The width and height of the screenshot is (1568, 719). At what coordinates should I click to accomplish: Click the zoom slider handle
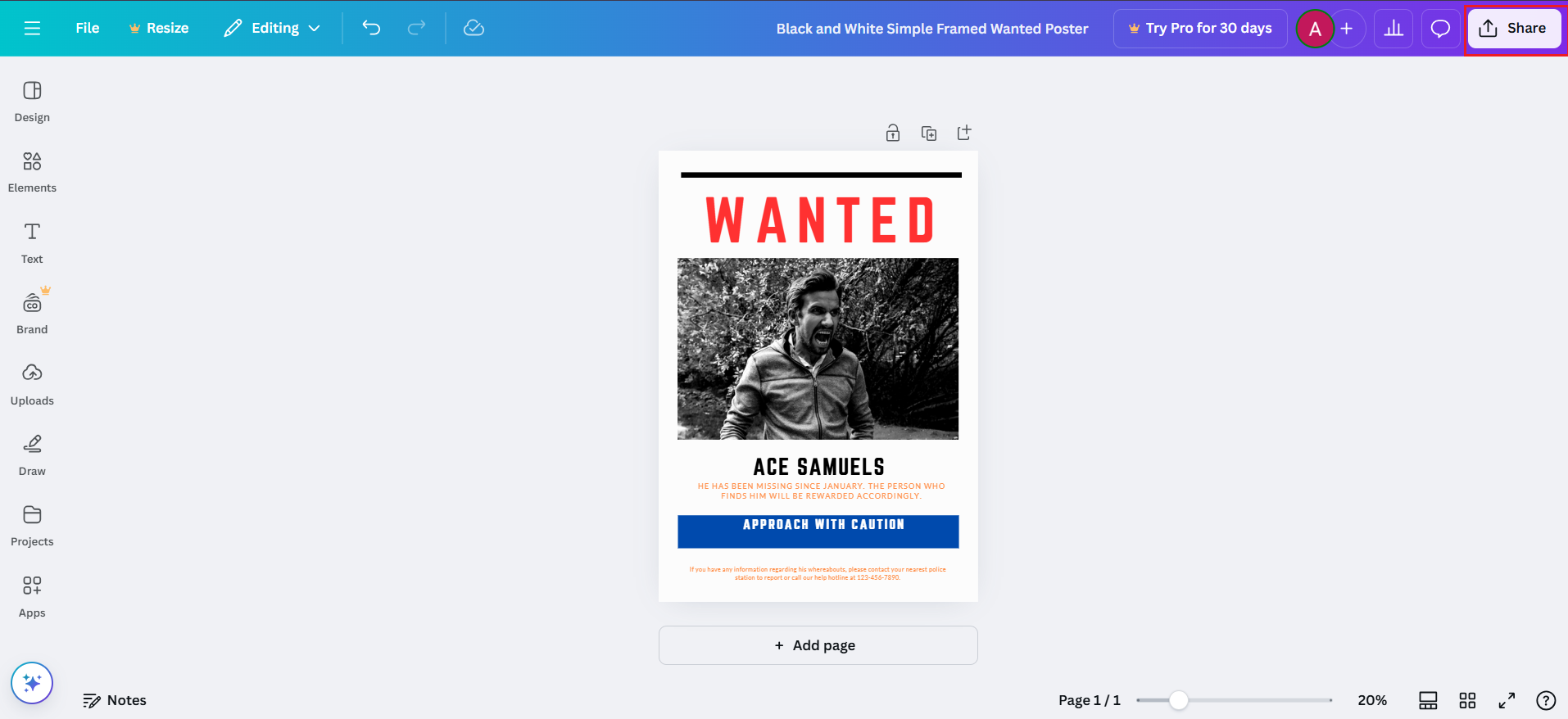[x=1178, y=700]
